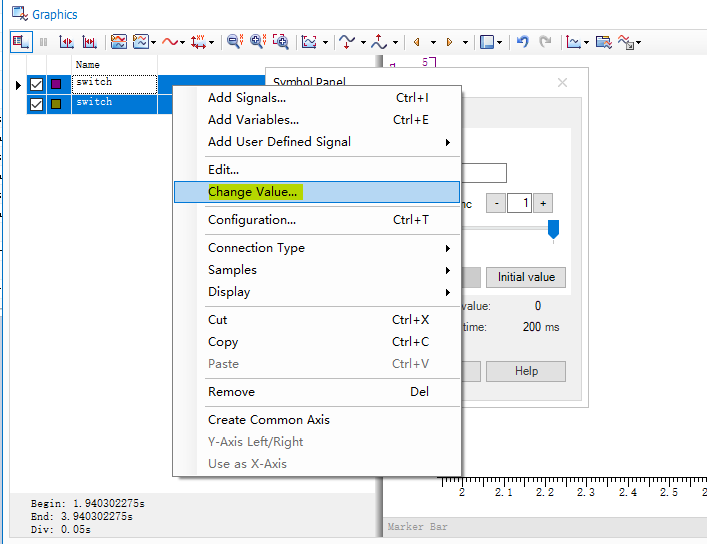This screenshot has width=707, height=544.
Task: Uncheck the checkbox of the olive switch row
Action: click(x=36, y=104)
